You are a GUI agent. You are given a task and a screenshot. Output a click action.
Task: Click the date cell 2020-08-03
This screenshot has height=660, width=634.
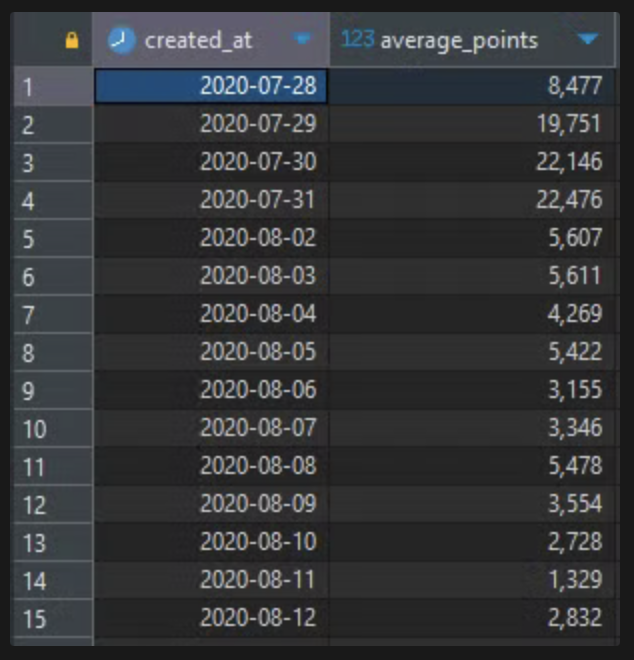(x=211, y=276)
